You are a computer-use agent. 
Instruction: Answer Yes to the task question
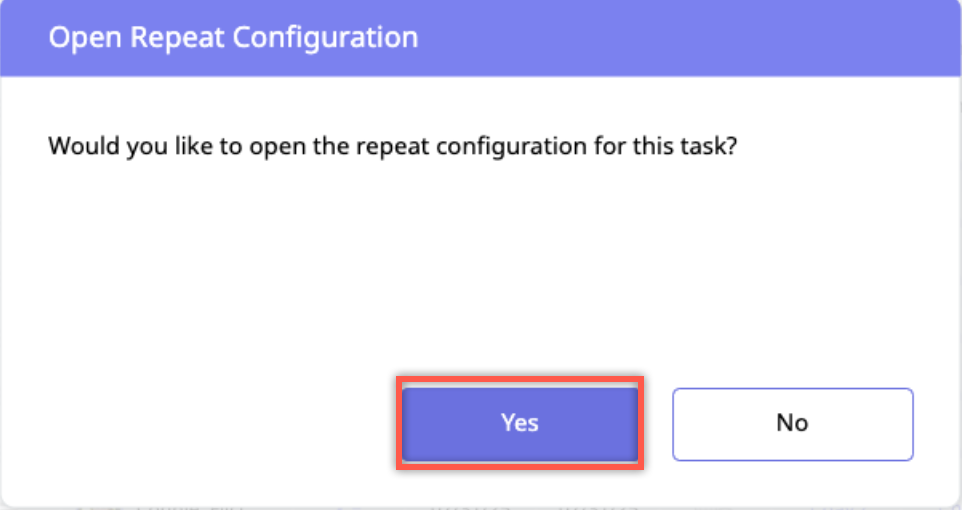point(520,423)
